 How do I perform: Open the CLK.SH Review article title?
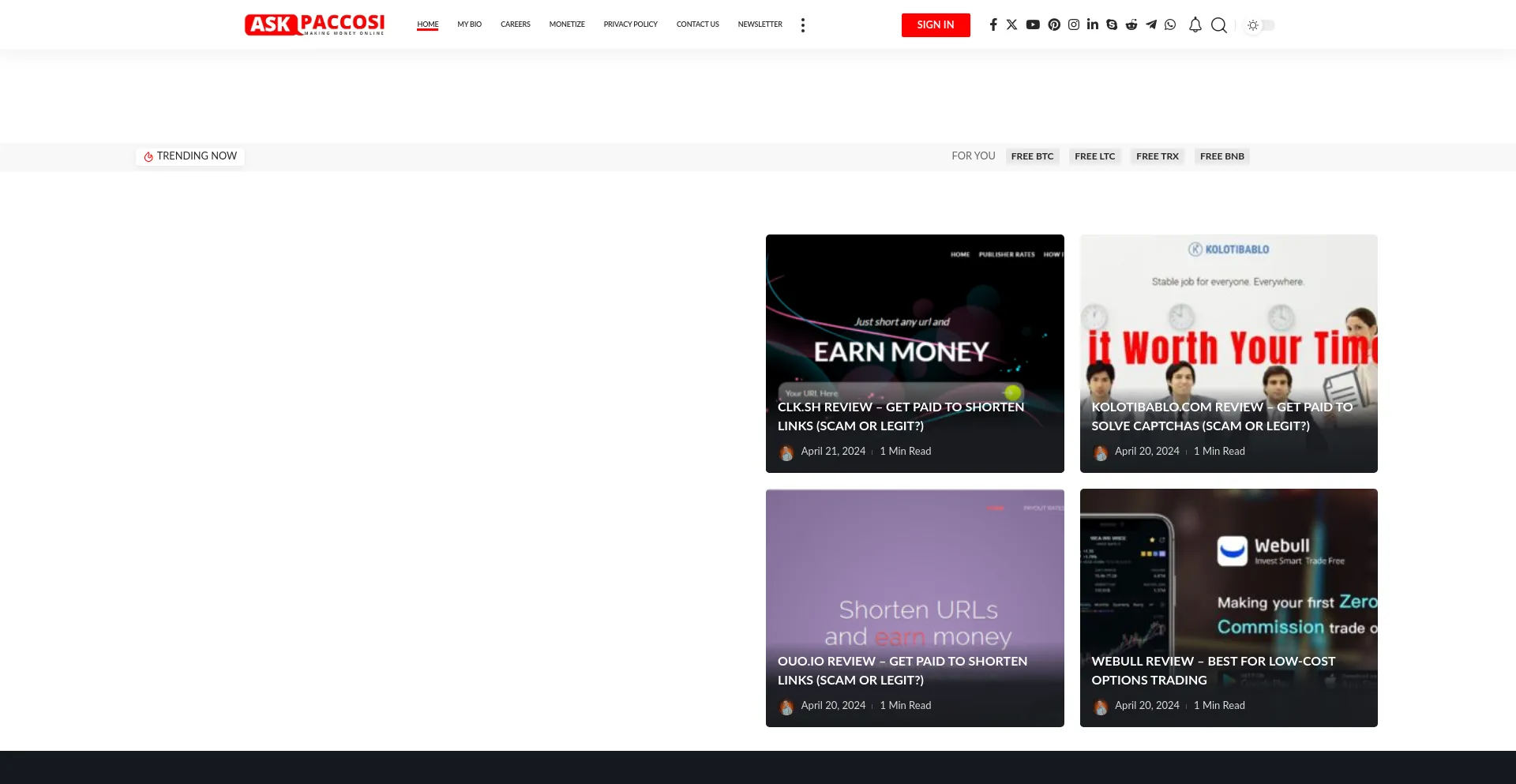[x=901, y=416]
